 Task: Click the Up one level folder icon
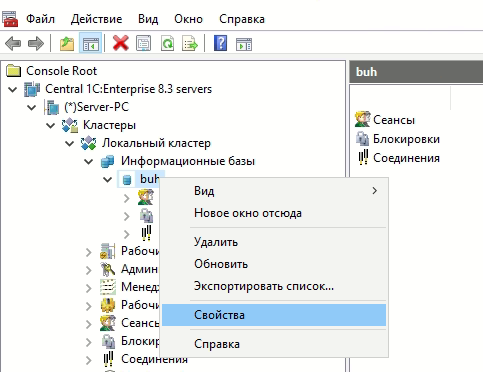point(67,43)
